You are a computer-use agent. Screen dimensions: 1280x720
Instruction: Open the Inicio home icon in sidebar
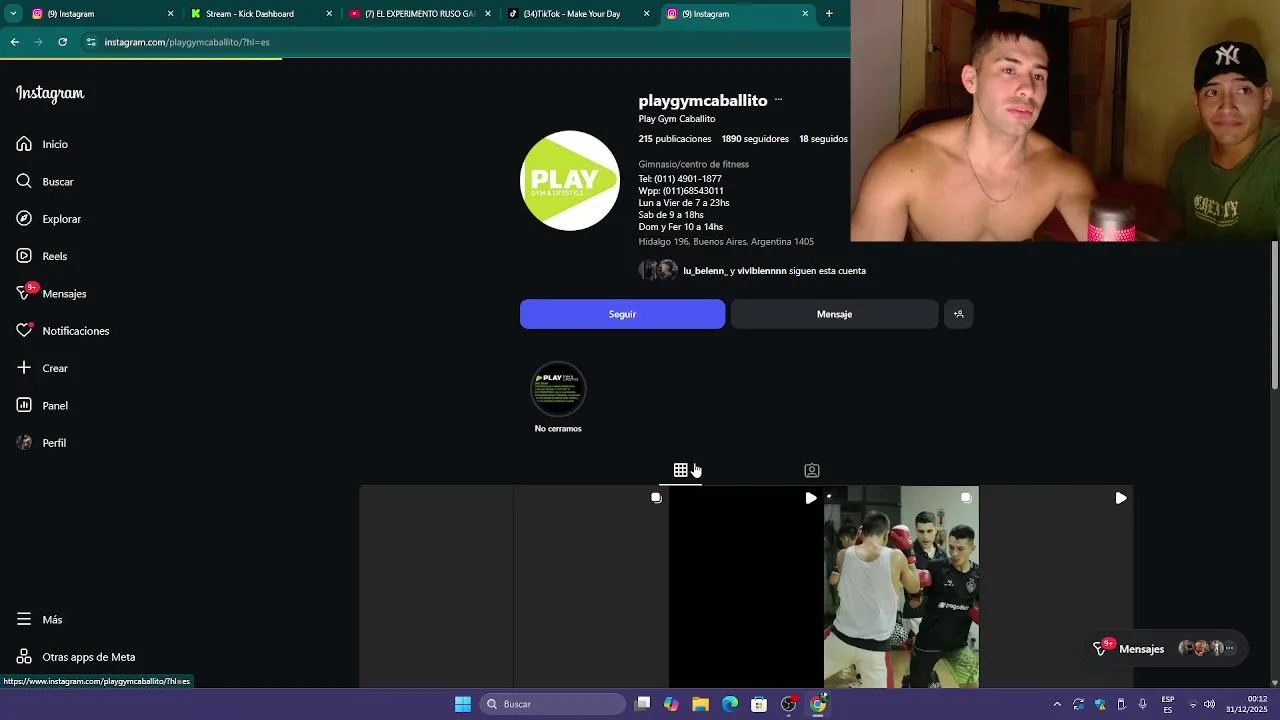(24, 144)
